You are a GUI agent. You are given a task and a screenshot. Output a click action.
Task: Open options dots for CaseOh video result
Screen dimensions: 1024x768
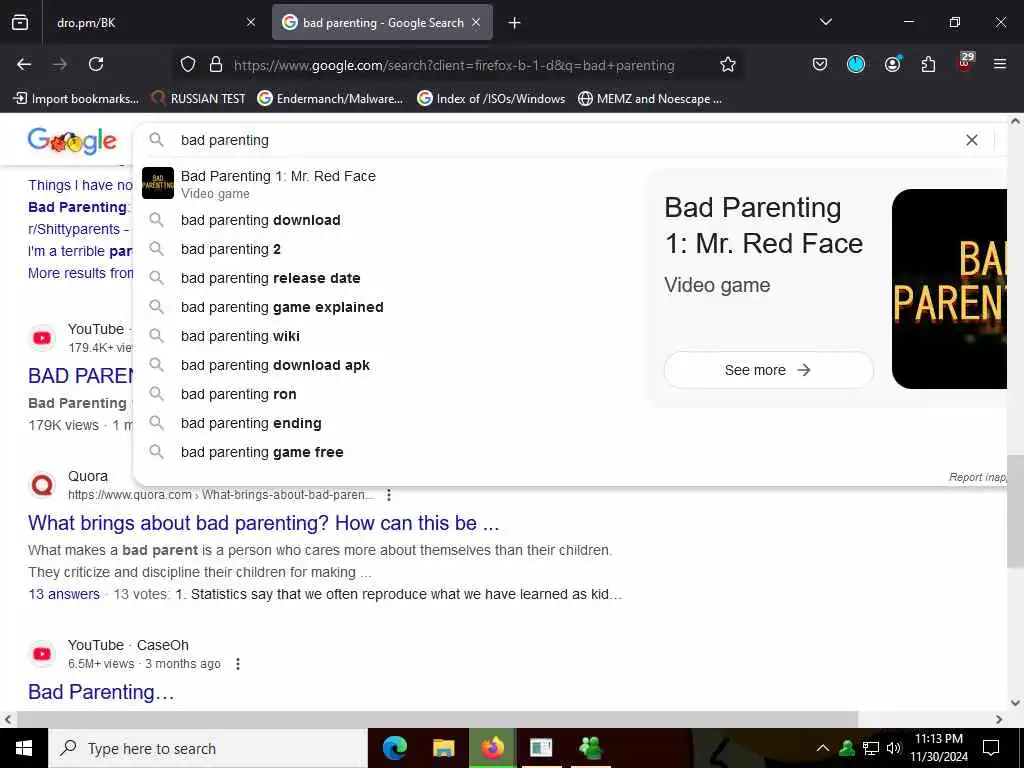pos(238,664)
